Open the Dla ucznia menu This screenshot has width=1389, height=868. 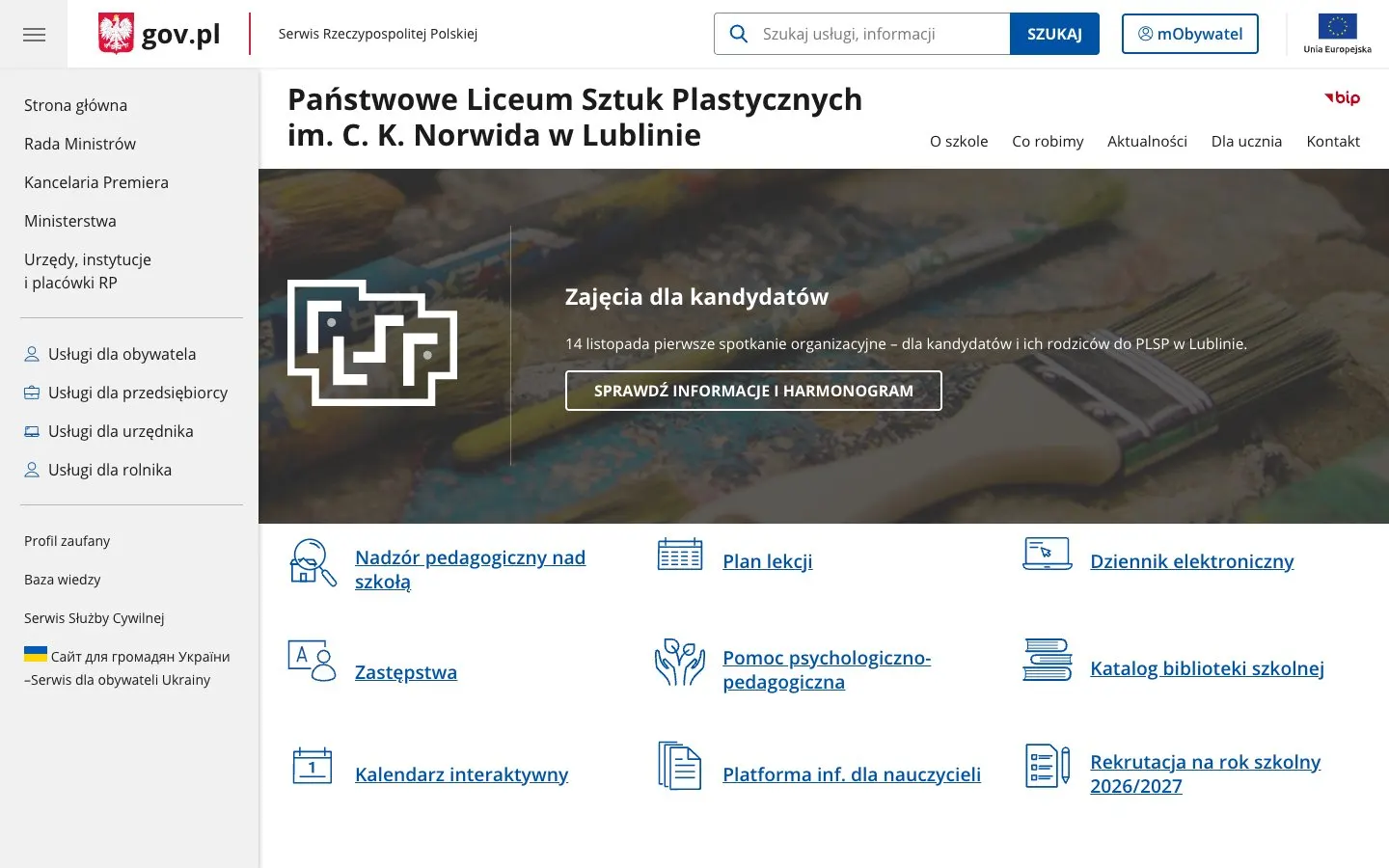point(1246,141)
